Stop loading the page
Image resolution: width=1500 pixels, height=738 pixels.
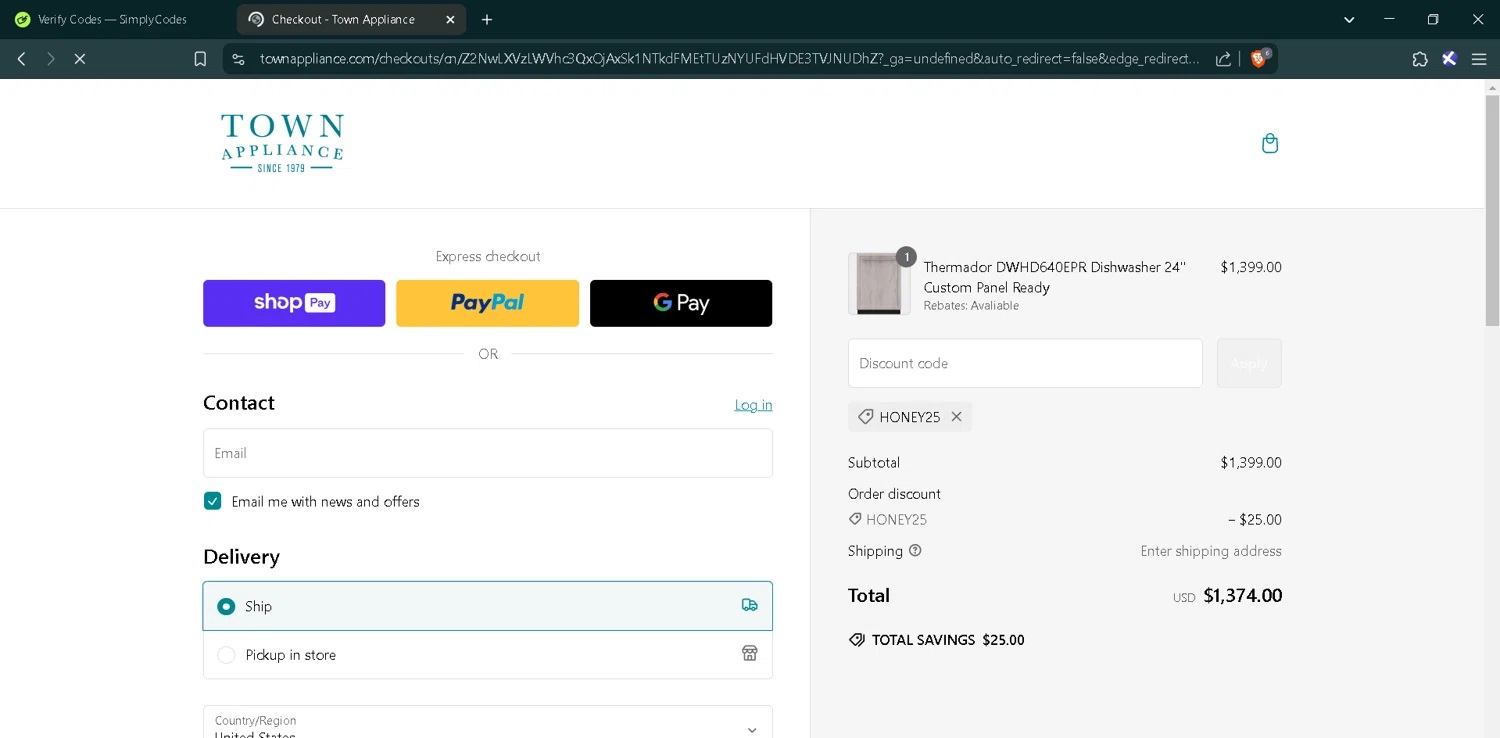pos(80,59)
